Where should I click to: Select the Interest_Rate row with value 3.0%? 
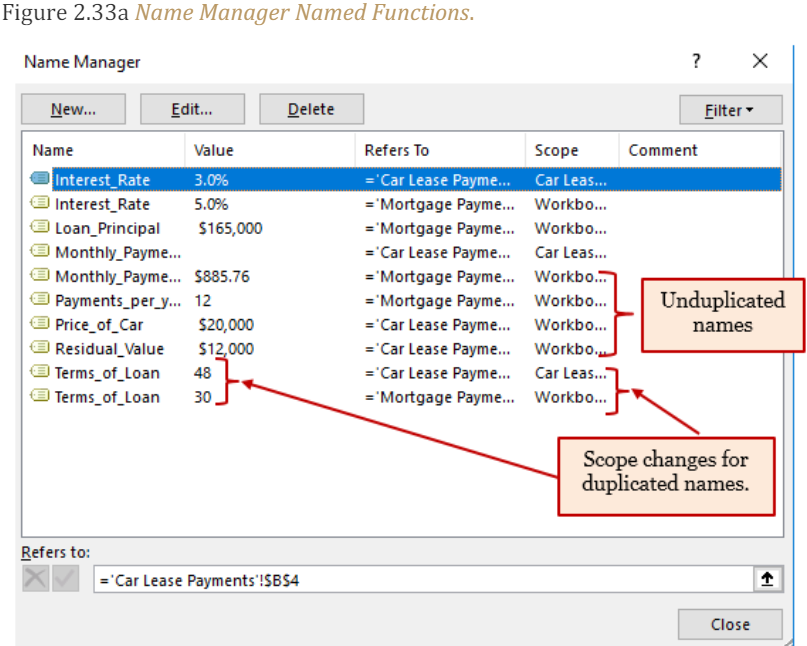tap(405, 180)
